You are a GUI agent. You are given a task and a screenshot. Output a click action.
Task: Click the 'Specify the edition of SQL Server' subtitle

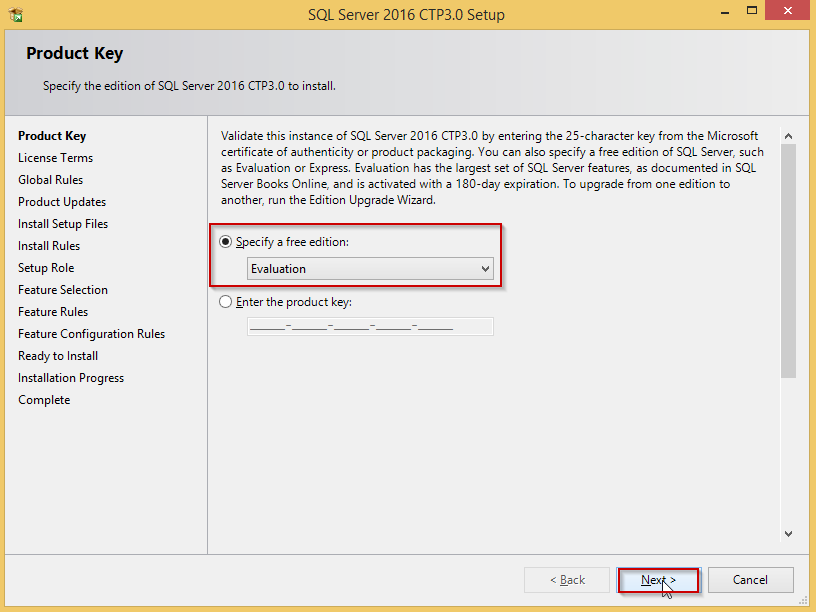(189, 86)
